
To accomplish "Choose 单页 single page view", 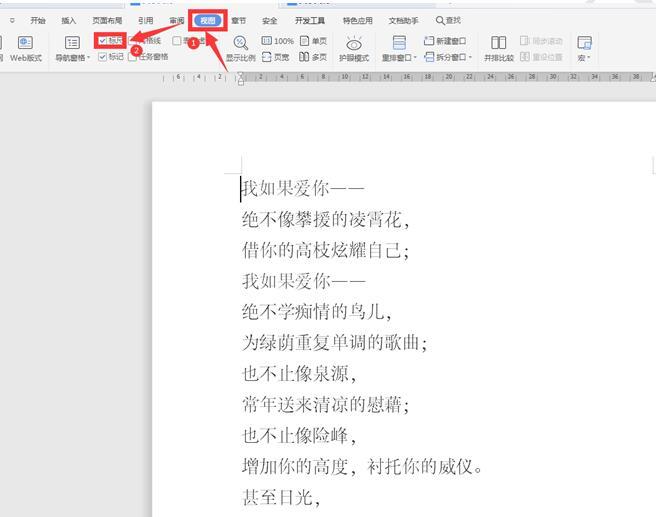I will point(313,41).
